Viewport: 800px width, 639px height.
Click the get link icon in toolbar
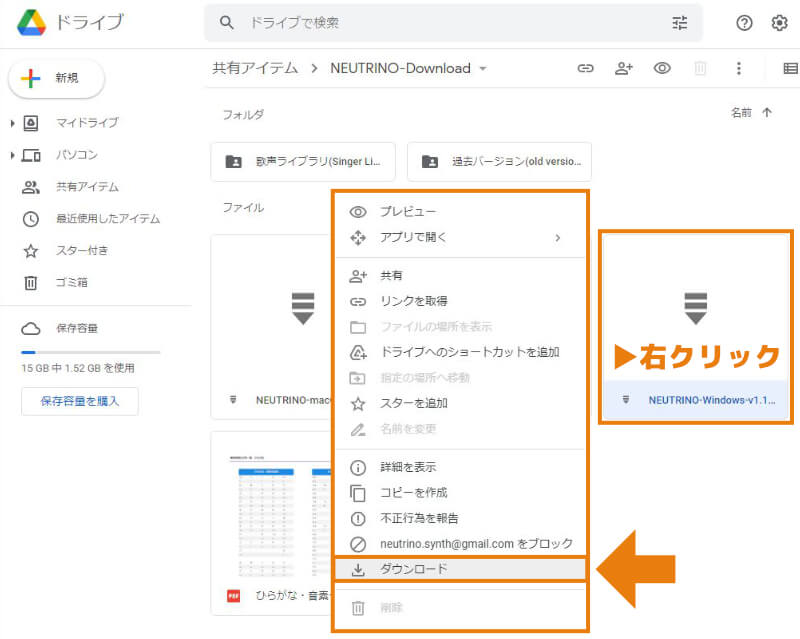[x=585, y=68]
